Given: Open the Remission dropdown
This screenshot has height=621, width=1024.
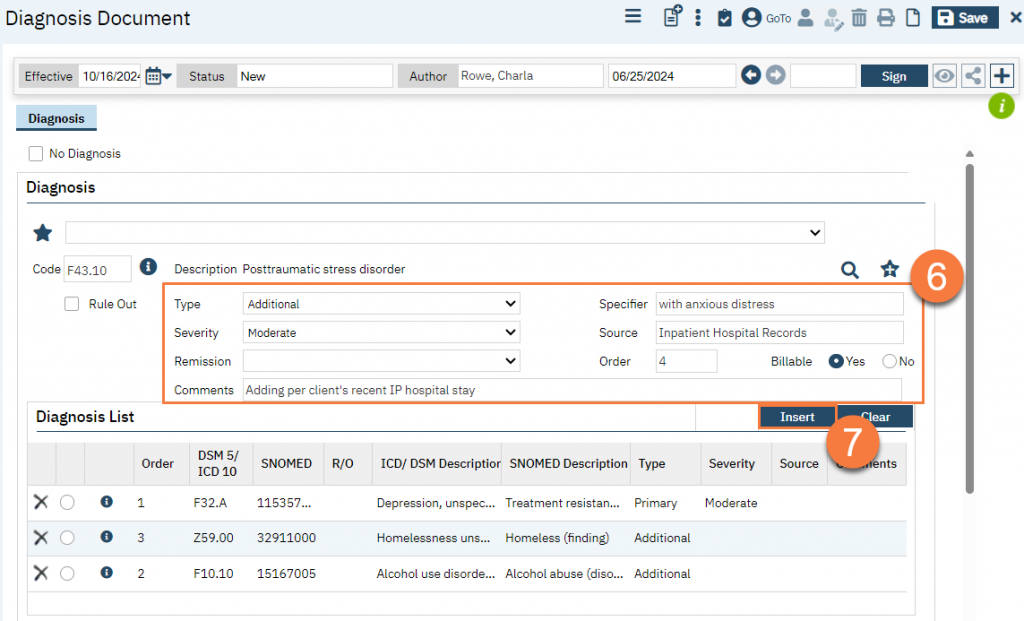Looking at the screenshot, I should coord(381,361).
